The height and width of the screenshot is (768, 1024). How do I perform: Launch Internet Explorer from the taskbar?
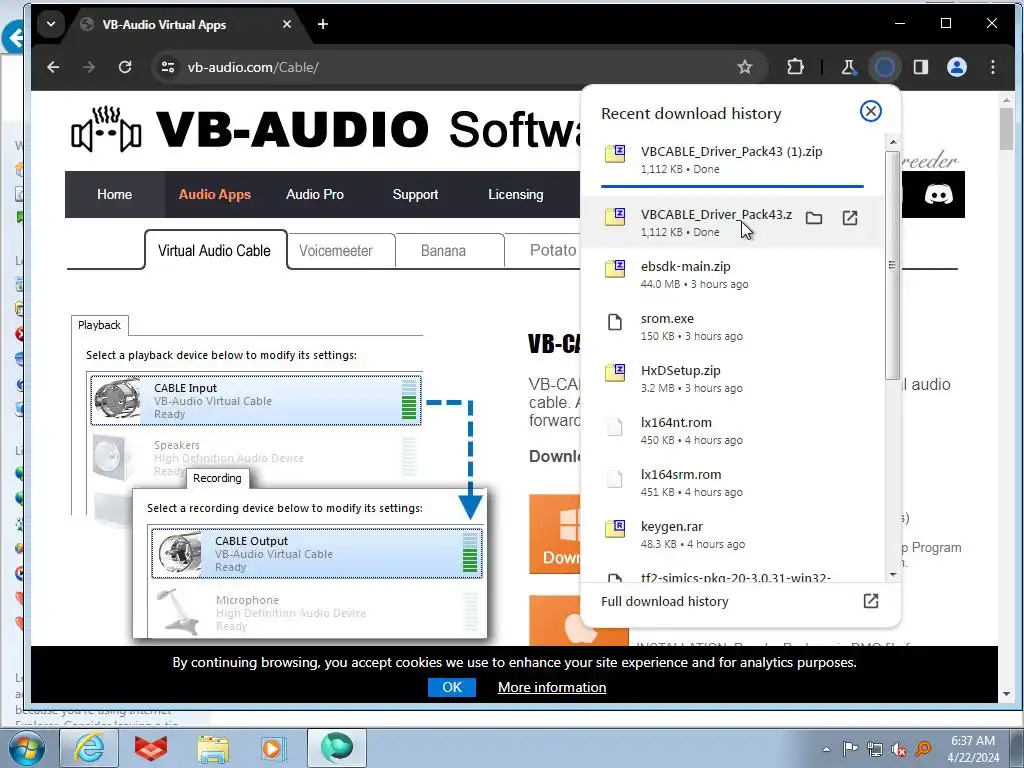[89, 748]
